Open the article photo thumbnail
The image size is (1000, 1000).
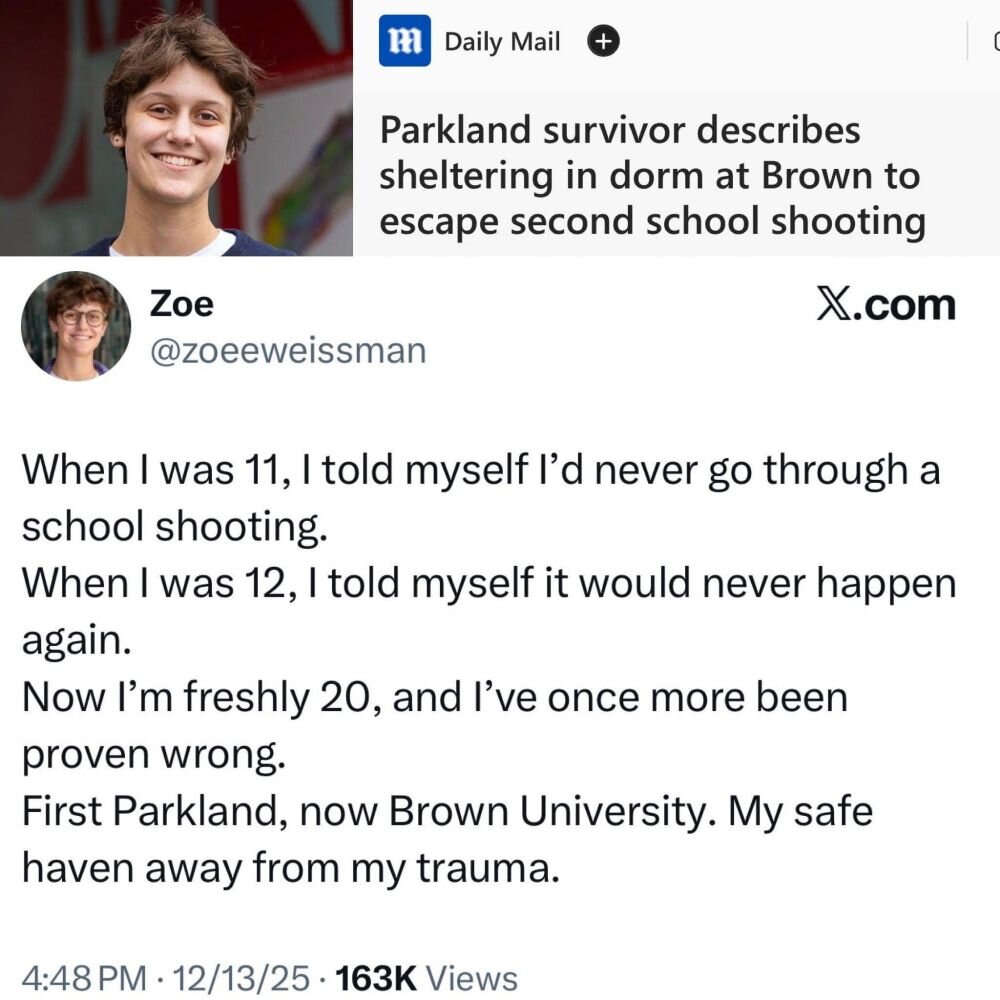(x=176, y=128)
